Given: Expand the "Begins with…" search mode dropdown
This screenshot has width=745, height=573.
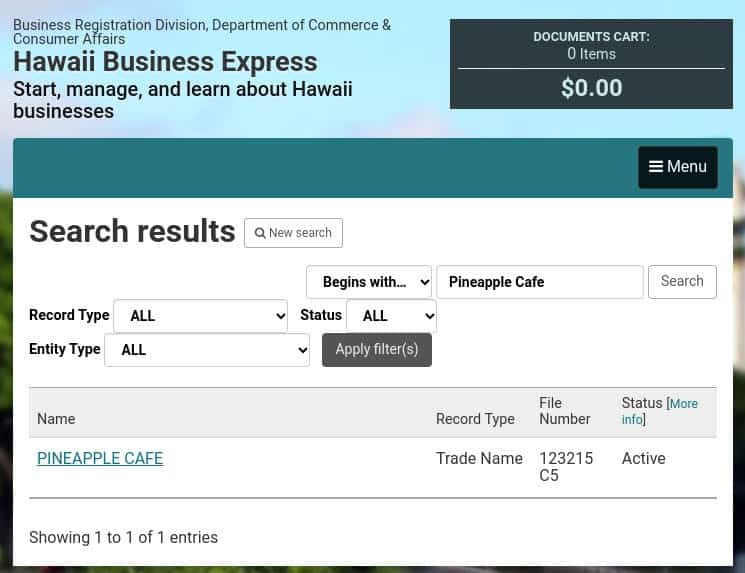Looking at the screenshot, I should [369, 282].
